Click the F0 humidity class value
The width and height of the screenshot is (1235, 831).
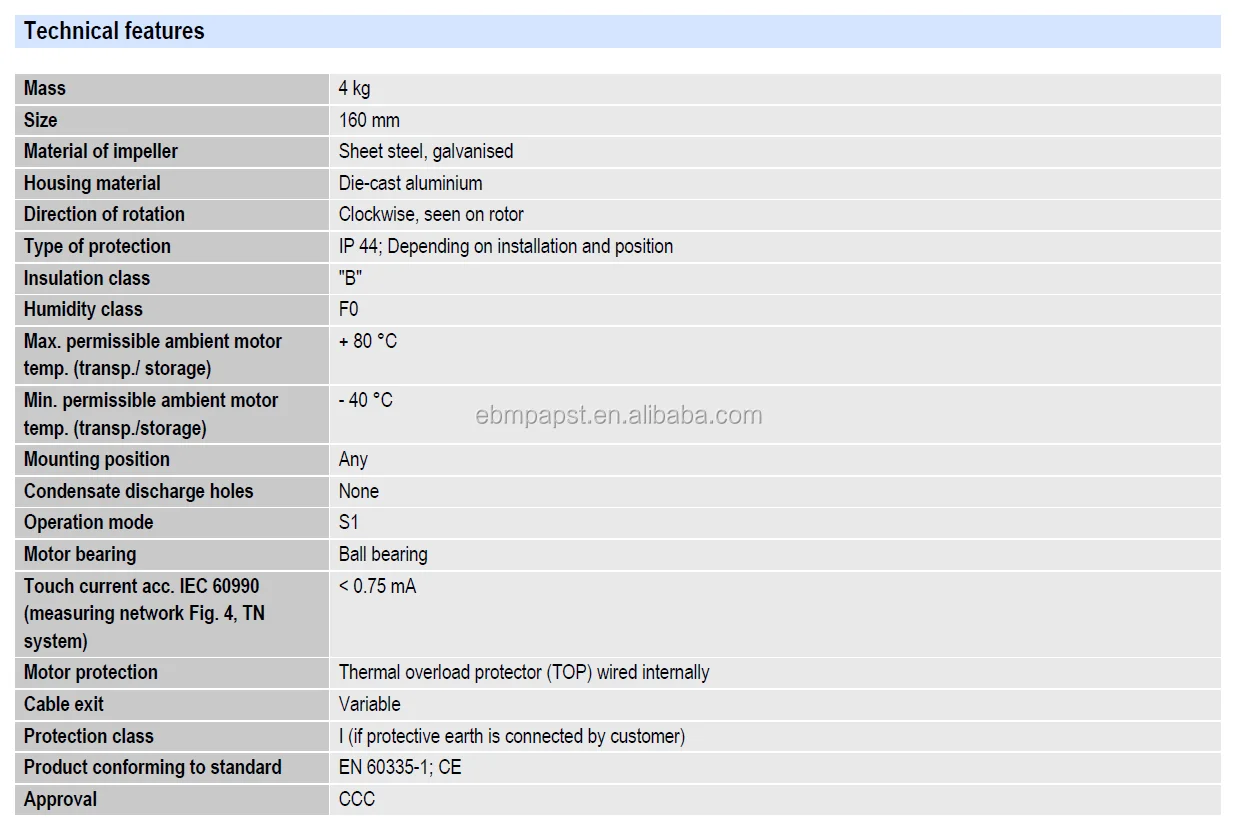(348, 309)
